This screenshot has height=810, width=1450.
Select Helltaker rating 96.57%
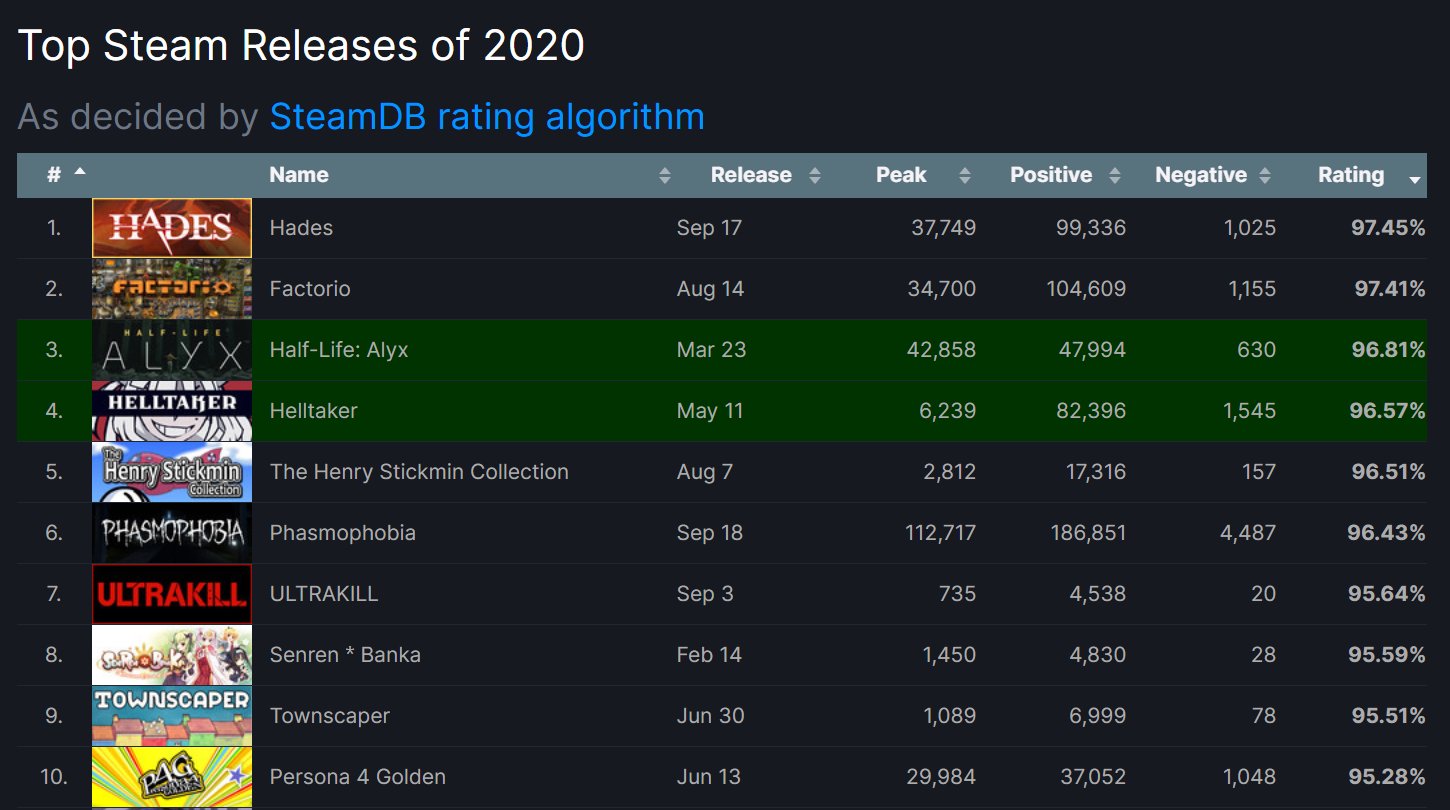point(1388,411)
